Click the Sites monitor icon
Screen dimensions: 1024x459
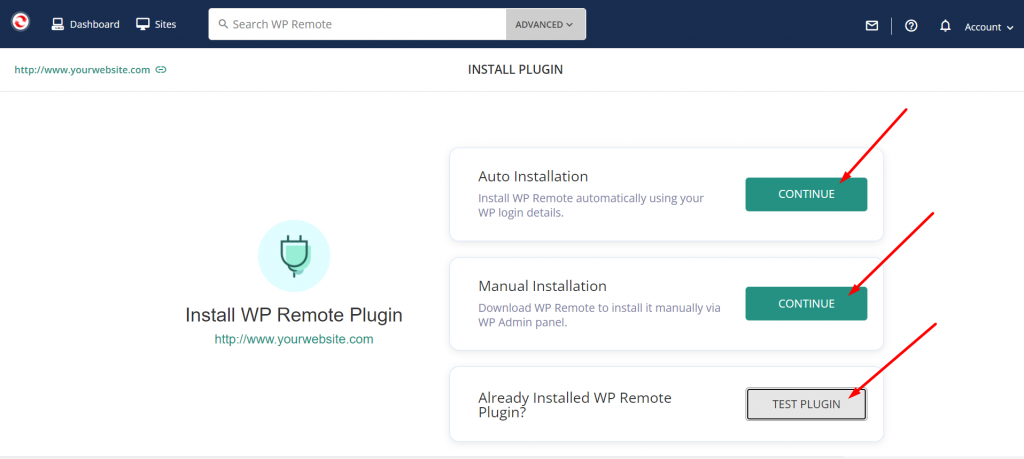coord(143,24)
